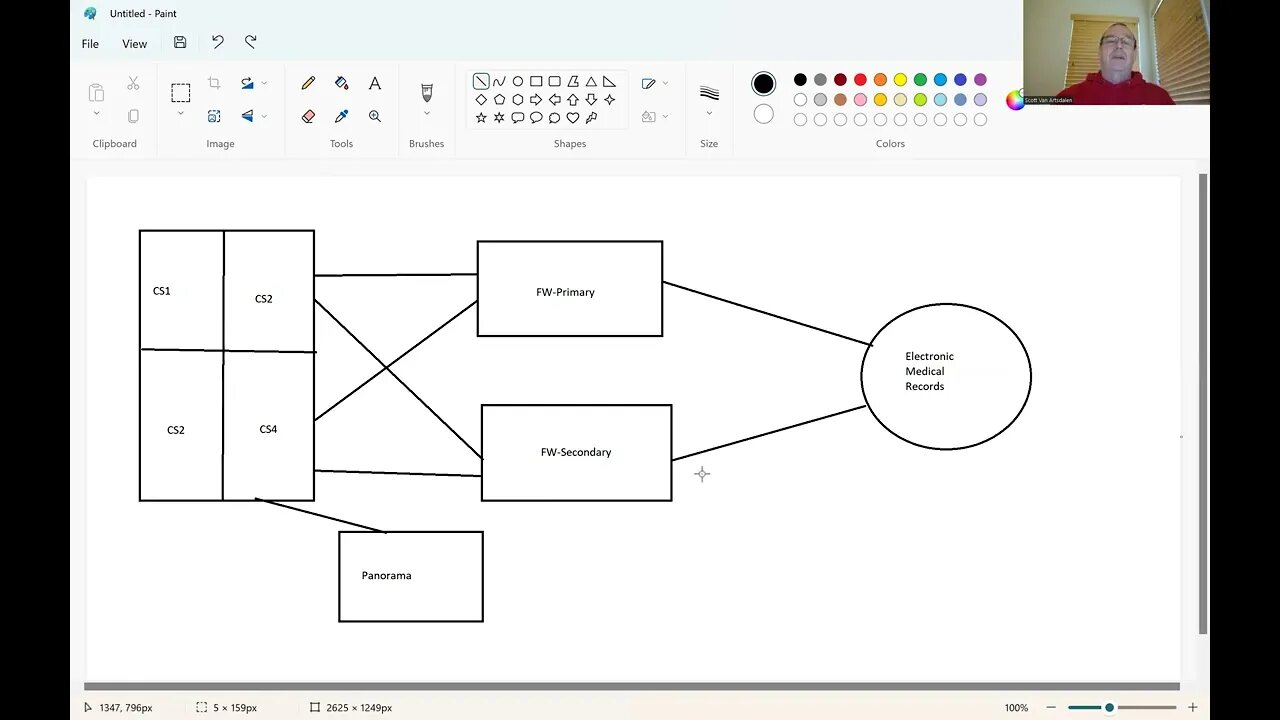Open the 100% zoom level dropdown
The width and height of the screenshot is (1280, 720).
1016,707
